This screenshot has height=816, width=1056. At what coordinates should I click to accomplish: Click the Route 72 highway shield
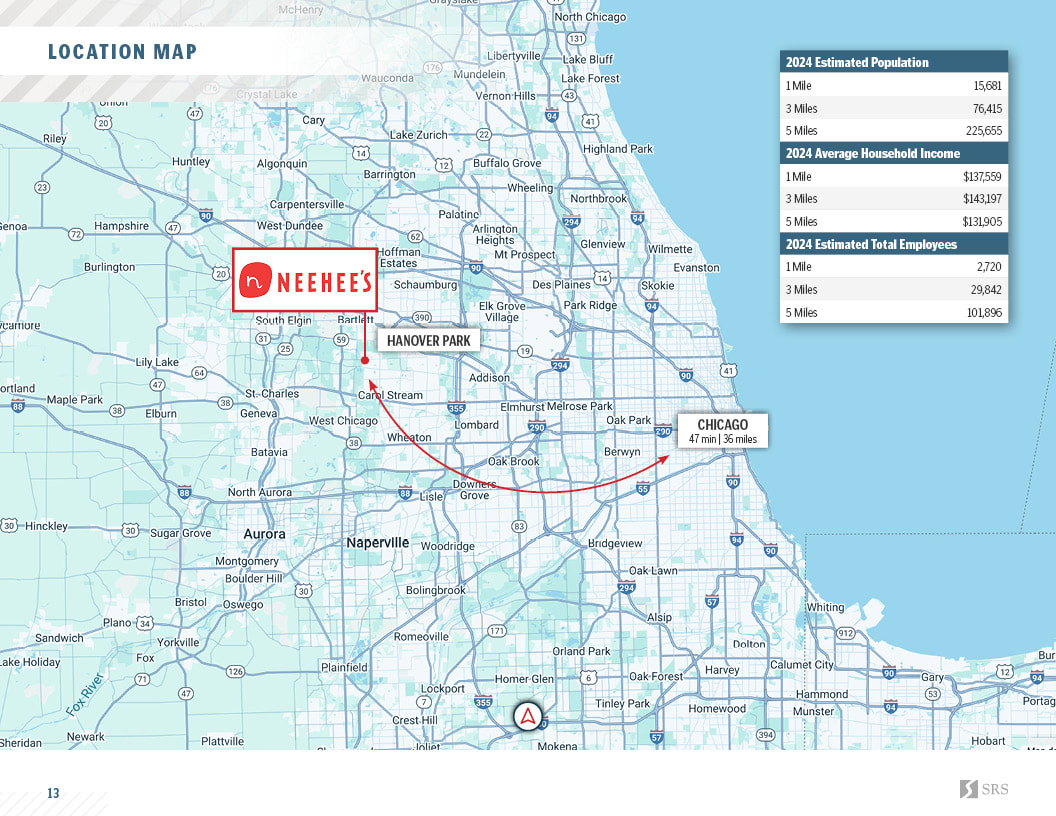click(x=75, y=234)
